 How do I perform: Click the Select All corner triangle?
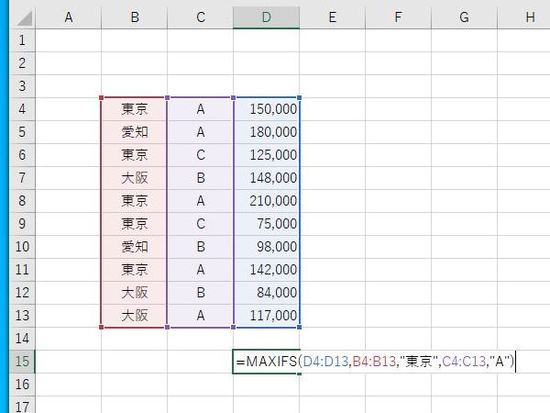pyautogui.click(x=25, y=18)
